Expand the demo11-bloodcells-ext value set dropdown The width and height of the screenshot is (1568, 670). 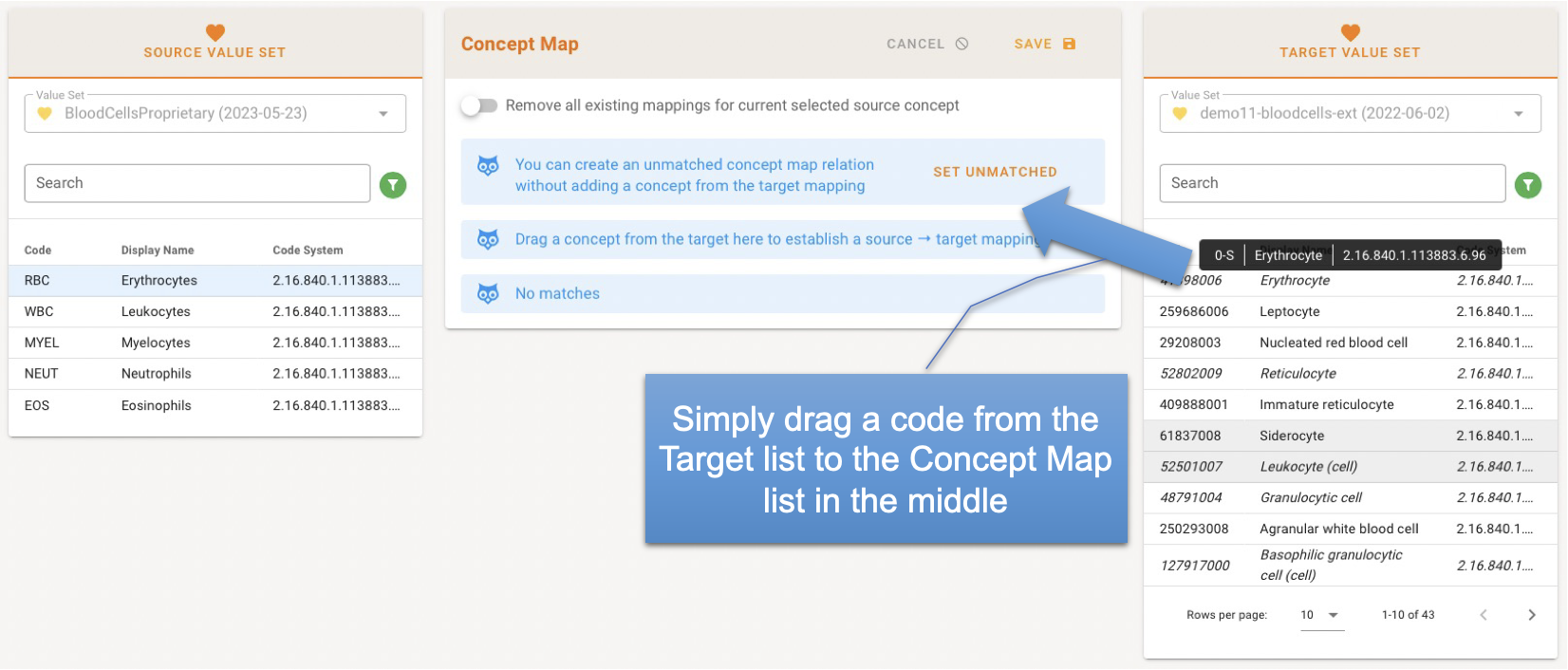pyautogui.click(x=1518, y=114)
